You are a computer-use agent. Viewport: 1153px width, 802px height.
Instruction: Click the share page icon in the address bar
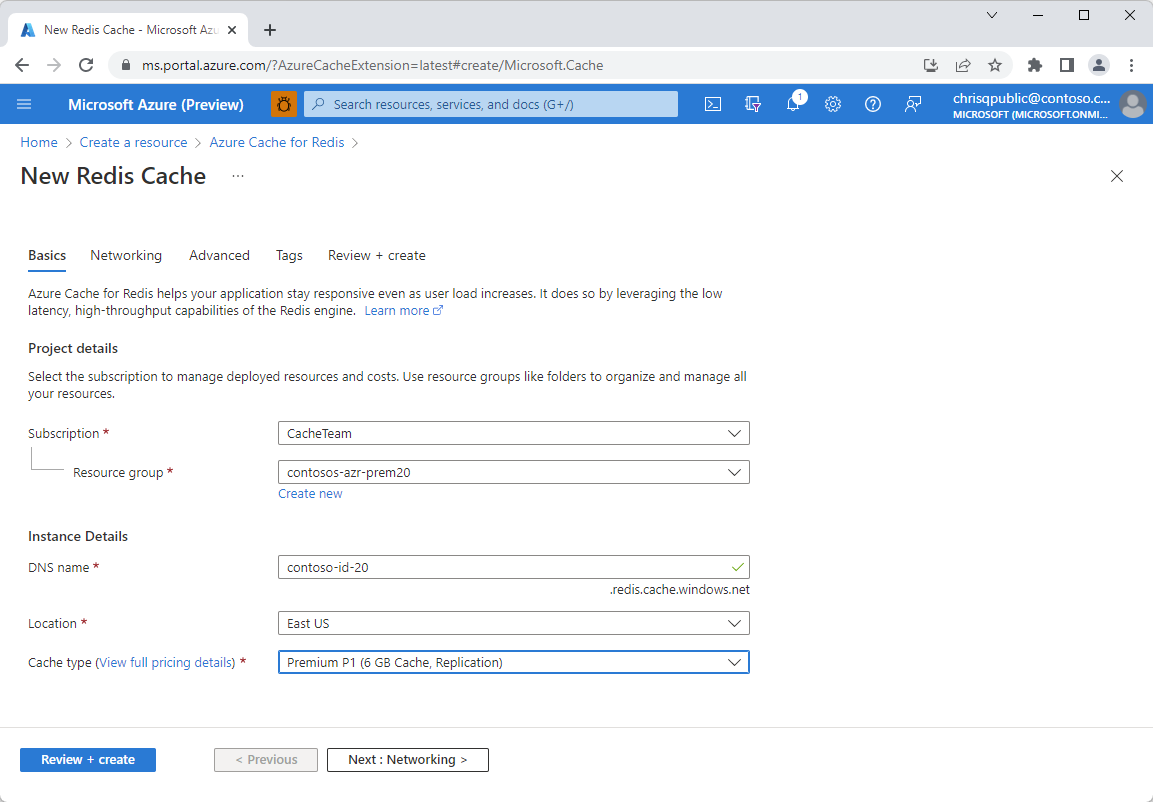963,65
